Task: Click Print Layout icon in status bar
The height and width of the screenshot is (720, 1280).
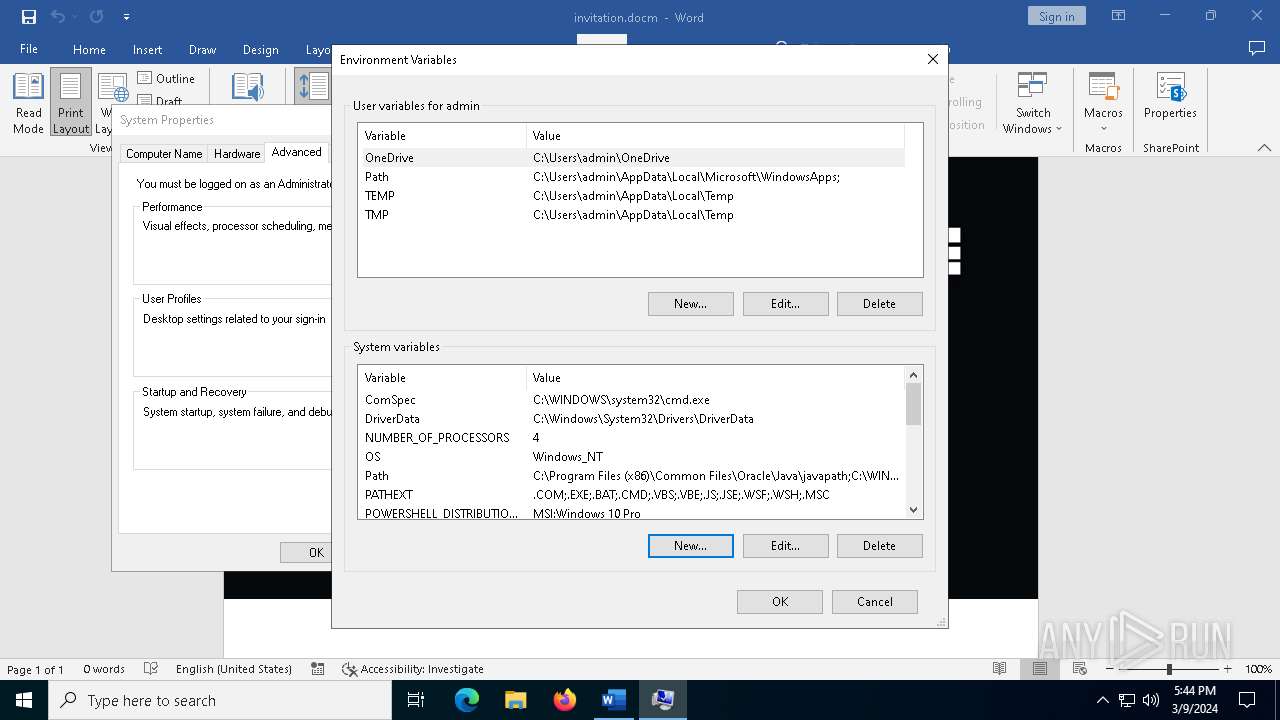Action: (1039, 669)
